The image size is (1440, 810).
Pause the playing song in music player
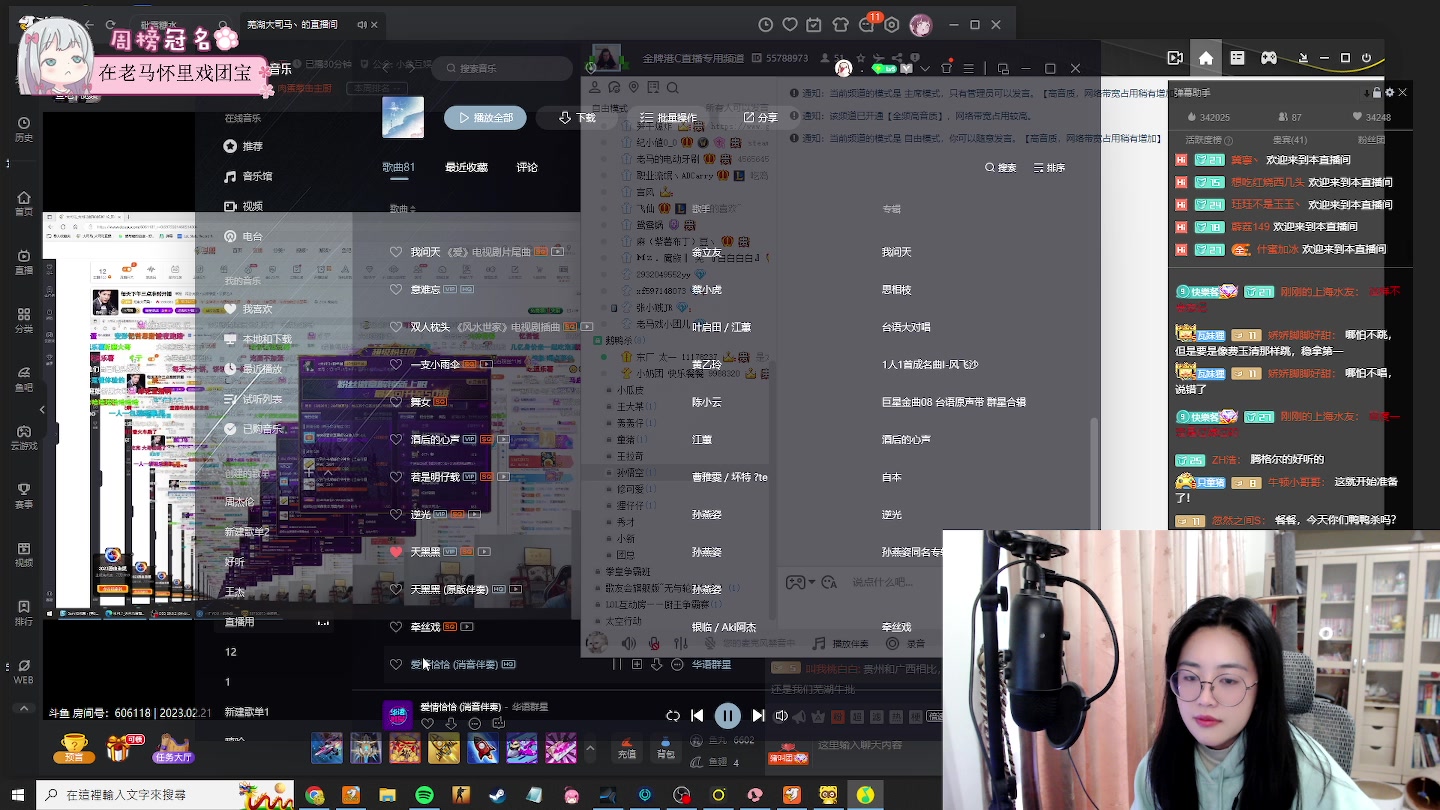point(727,715)
